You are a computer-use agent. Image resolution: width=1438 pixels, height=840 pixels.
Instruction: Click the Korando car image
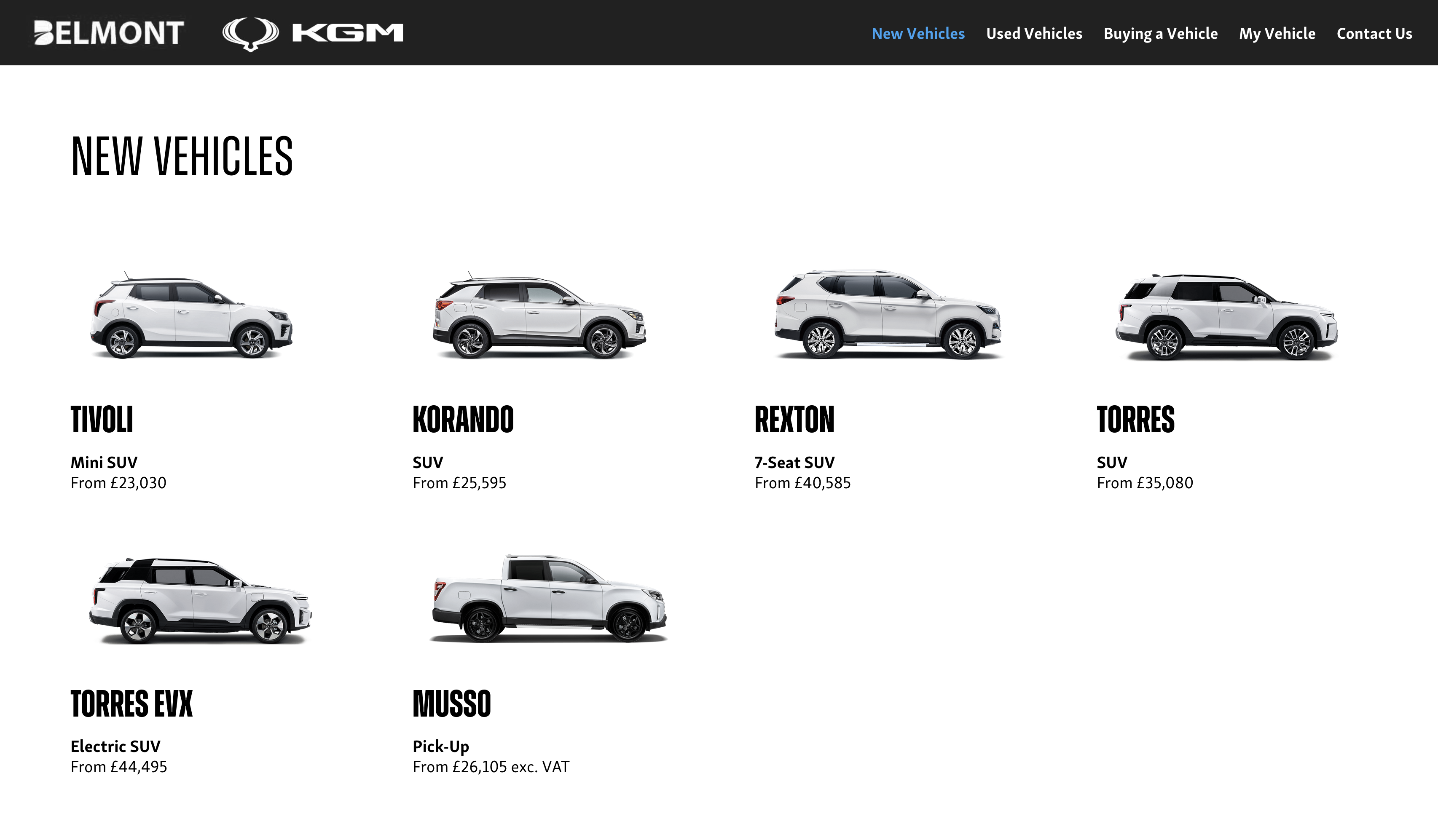(x=539, y=316)
